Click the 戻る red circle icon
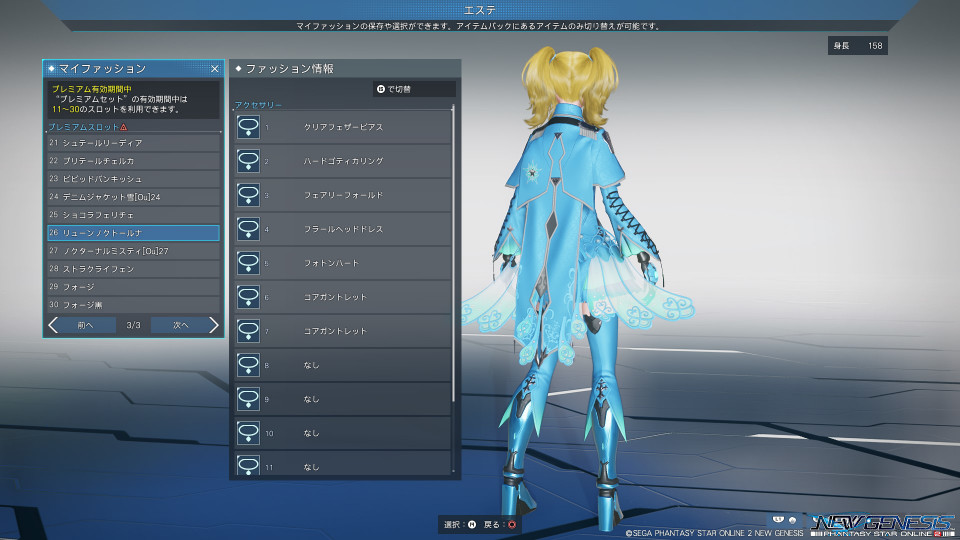This screenshot has width=960, height=540. point(512,524)
